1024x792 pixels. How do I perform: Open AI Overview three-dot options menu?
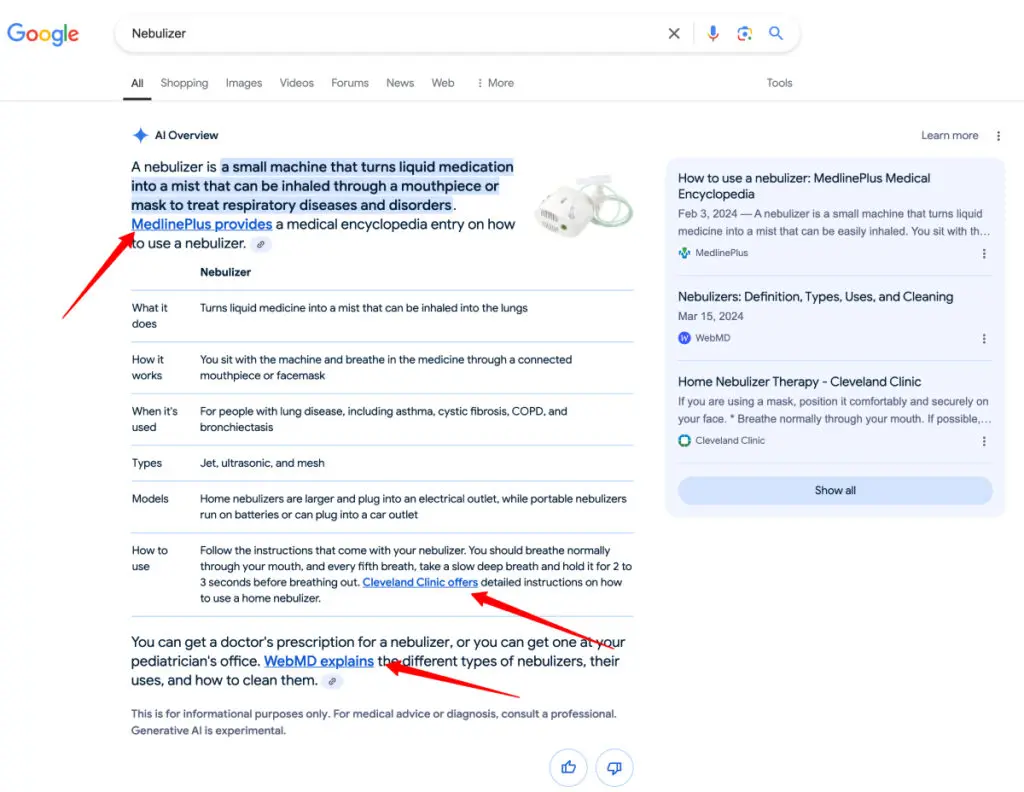pyautogui.click(x=998, y=136)
